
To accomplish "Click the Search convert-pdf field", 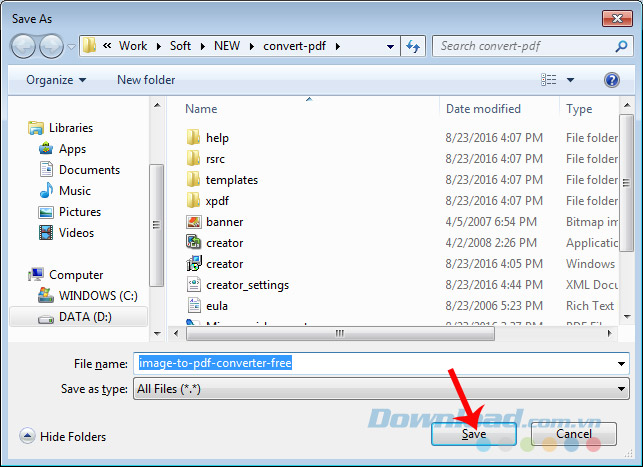I will click(530, 46).
